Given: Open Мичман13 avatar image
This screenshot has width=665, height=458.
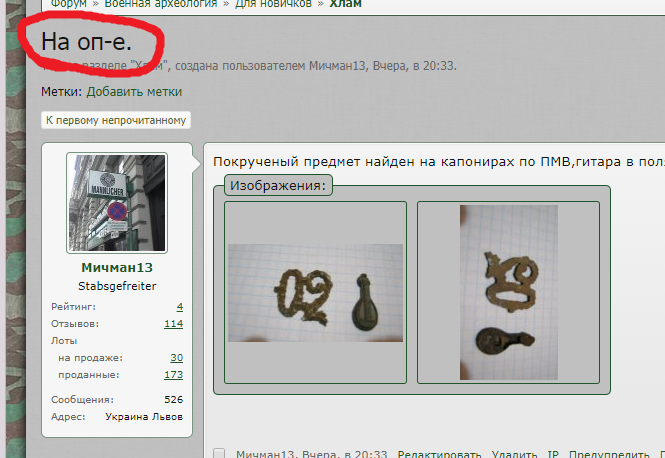Looking at the screenshot, I should point(117,203).
